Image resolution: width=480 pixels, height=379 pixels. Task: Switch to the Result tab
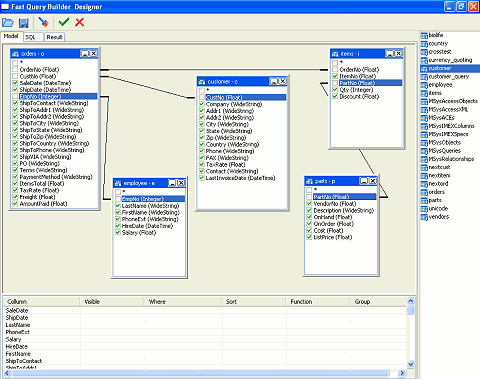click(54, 37)
